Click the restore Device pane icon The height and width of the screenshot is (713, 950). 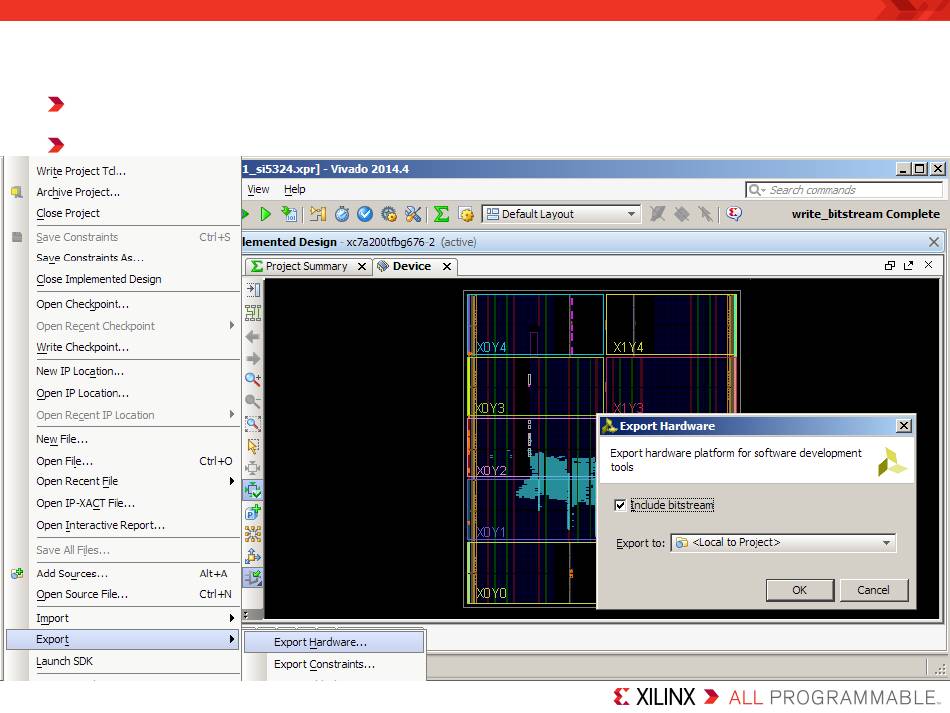[889, 265]
